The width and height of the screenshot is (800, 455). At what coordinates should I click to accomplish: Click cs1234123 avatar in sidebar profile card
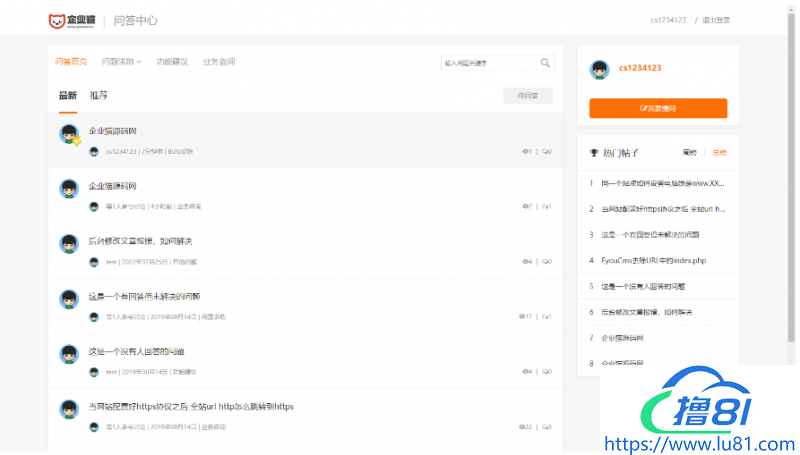599,69
